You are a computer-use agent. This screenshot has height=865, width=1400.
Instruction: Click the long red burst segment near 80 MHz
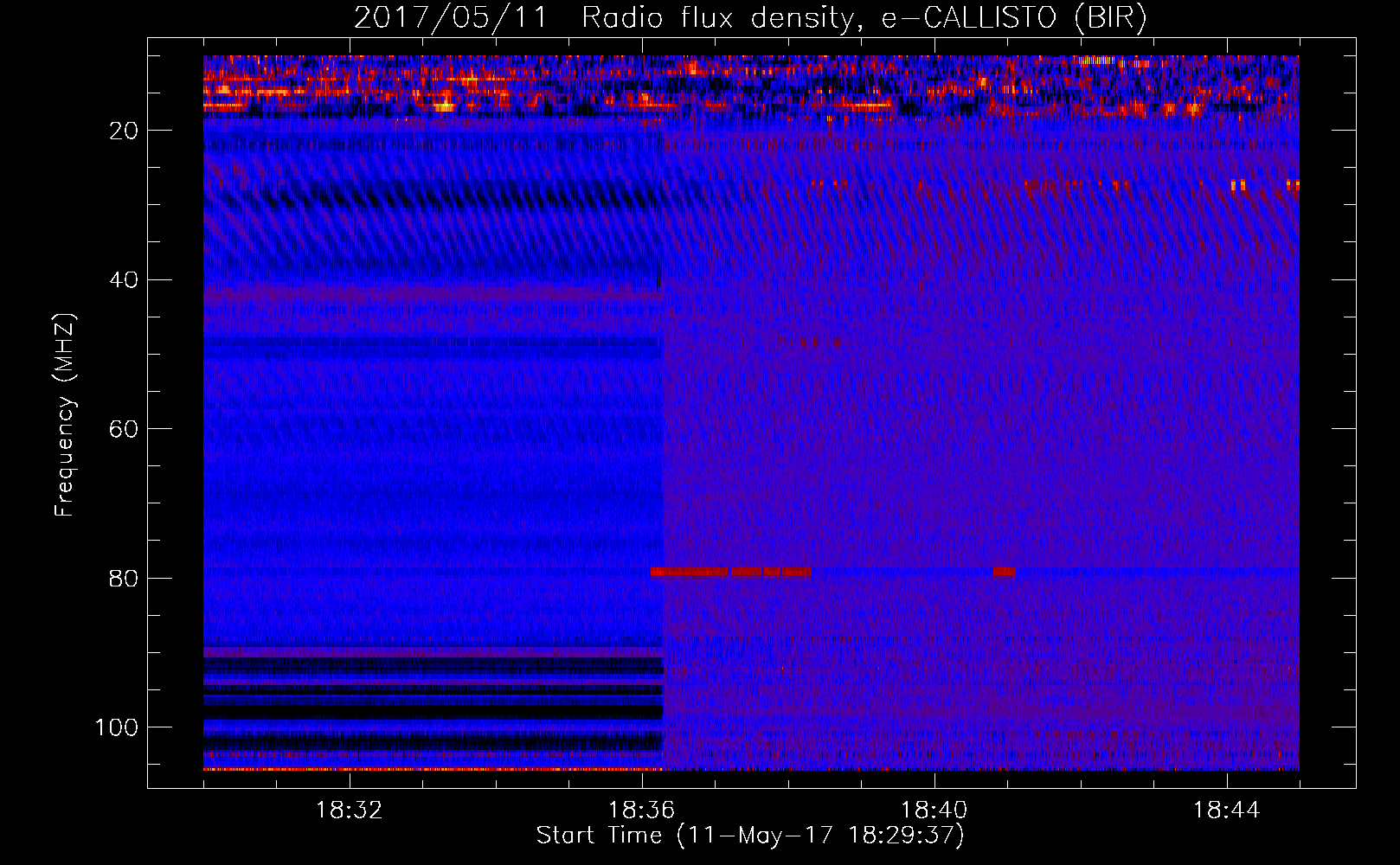(x=690, y=572)
